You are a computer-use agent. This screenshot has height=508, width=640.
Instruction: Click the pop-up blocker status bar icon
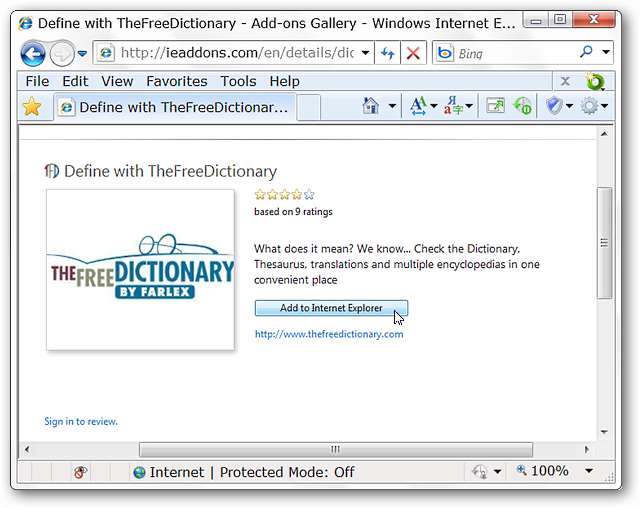80,473
